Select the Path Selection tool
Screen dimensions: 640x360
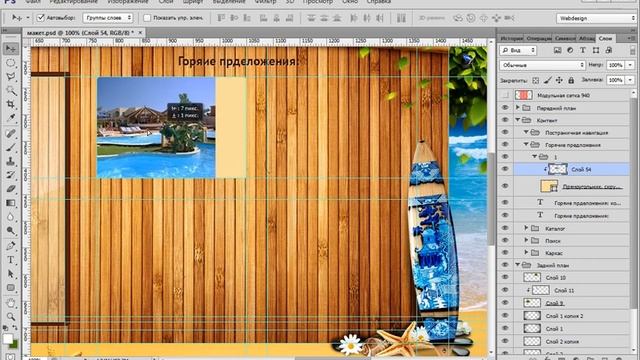pyautogui.click(x=11, y=274)
